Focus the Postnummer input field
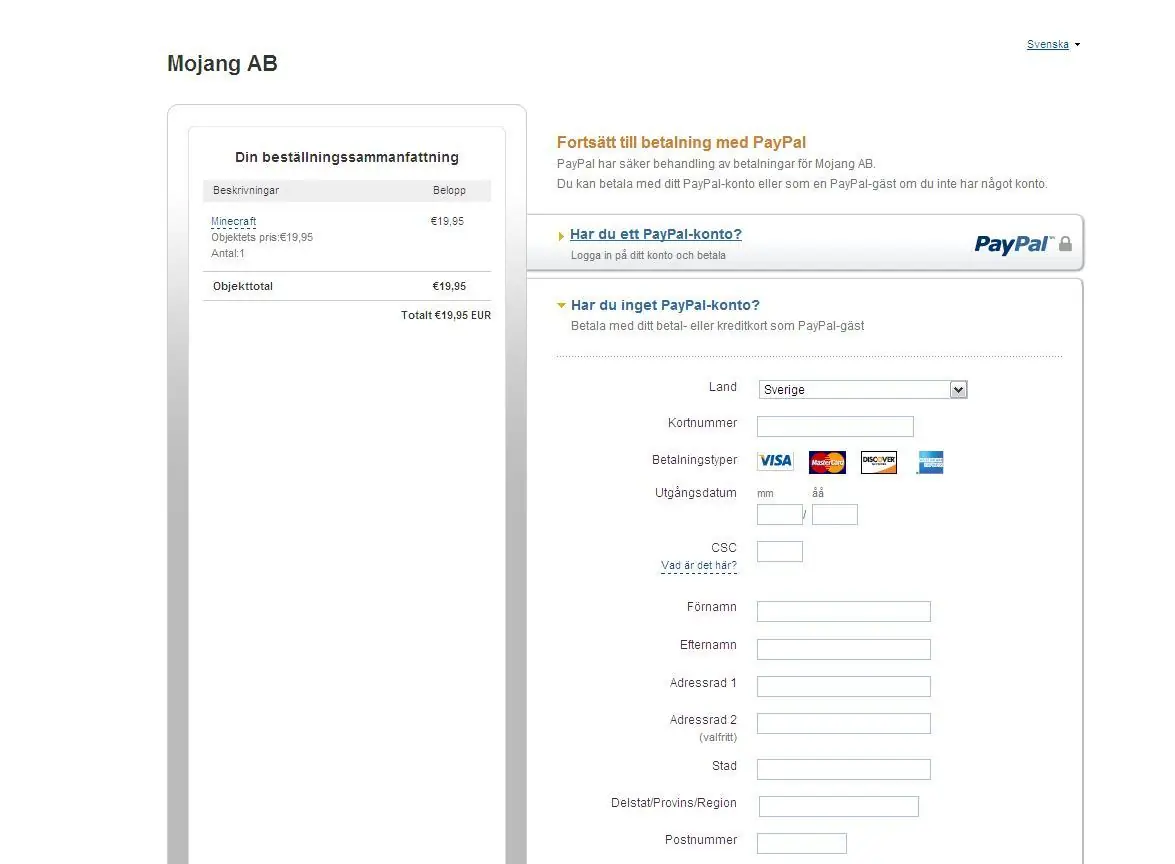The height and width of the screenshot is (864, 1175). click(802, 843)
